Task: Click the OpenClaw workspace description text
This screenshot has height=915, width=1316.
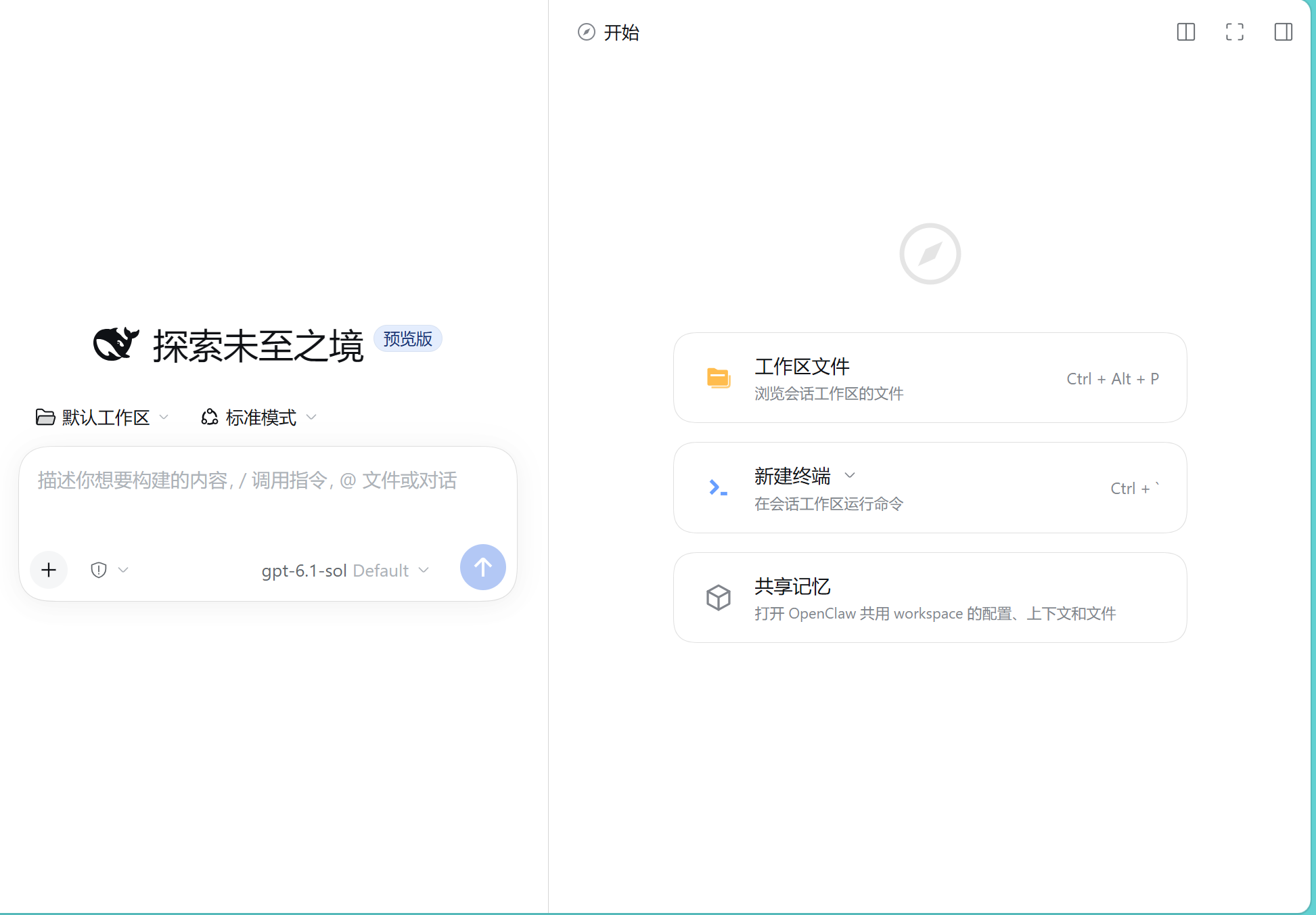Action: click(x=935, y=613)
